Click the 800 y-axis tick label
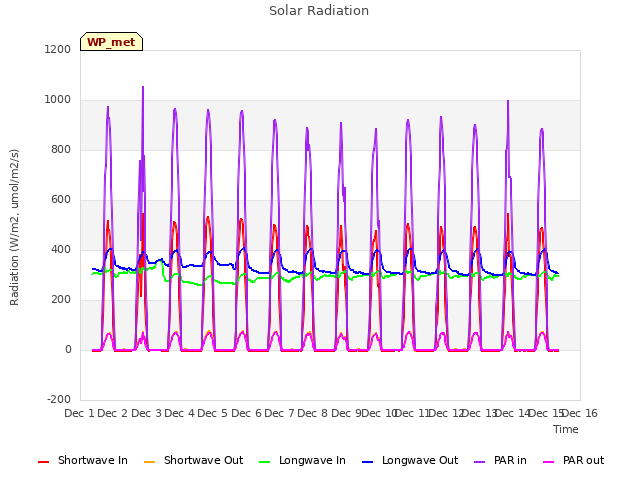 tap(61, 149)
